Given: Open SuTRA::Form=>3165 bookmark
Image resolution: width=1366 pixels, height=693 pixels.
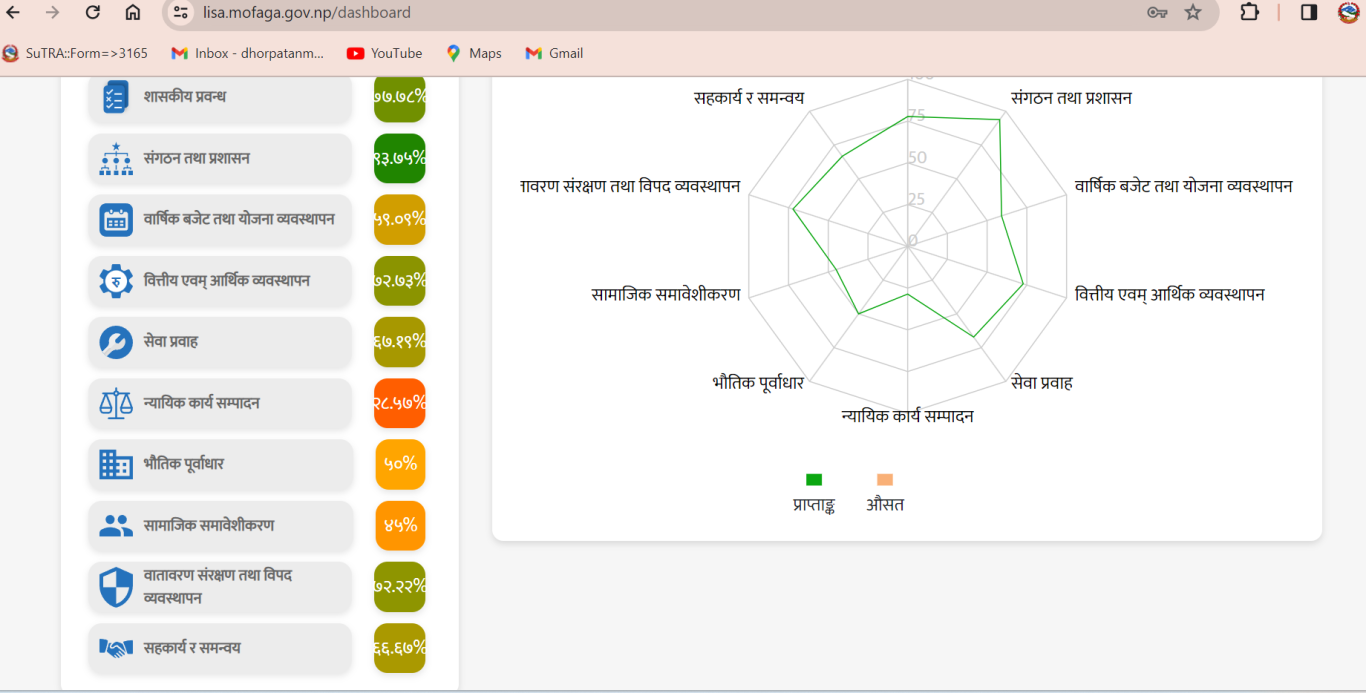Looking at the screenshot, I should click(x=75, y=53).
